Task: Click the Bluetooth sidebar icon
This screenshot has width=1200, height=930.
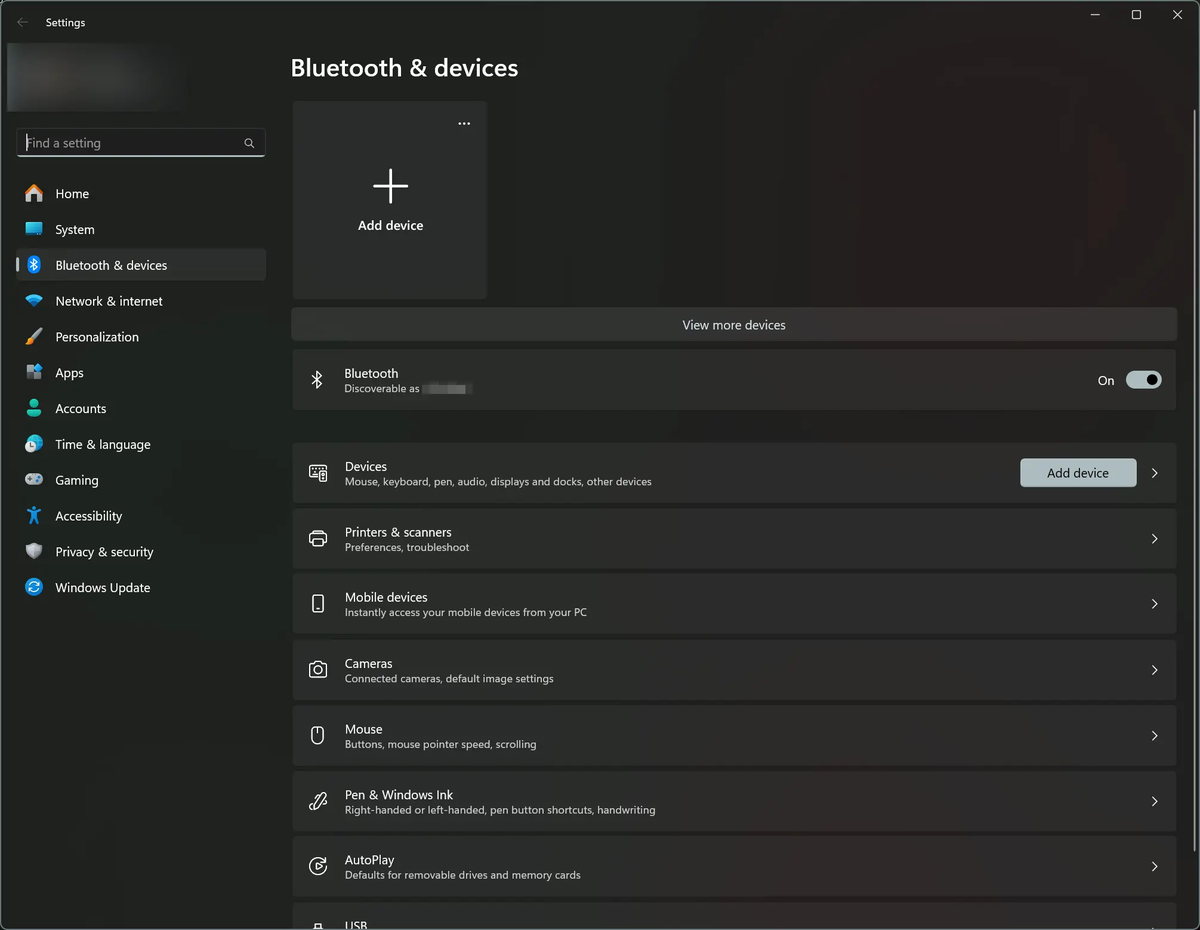Action: pyautogui.click(x=34, y=265)
